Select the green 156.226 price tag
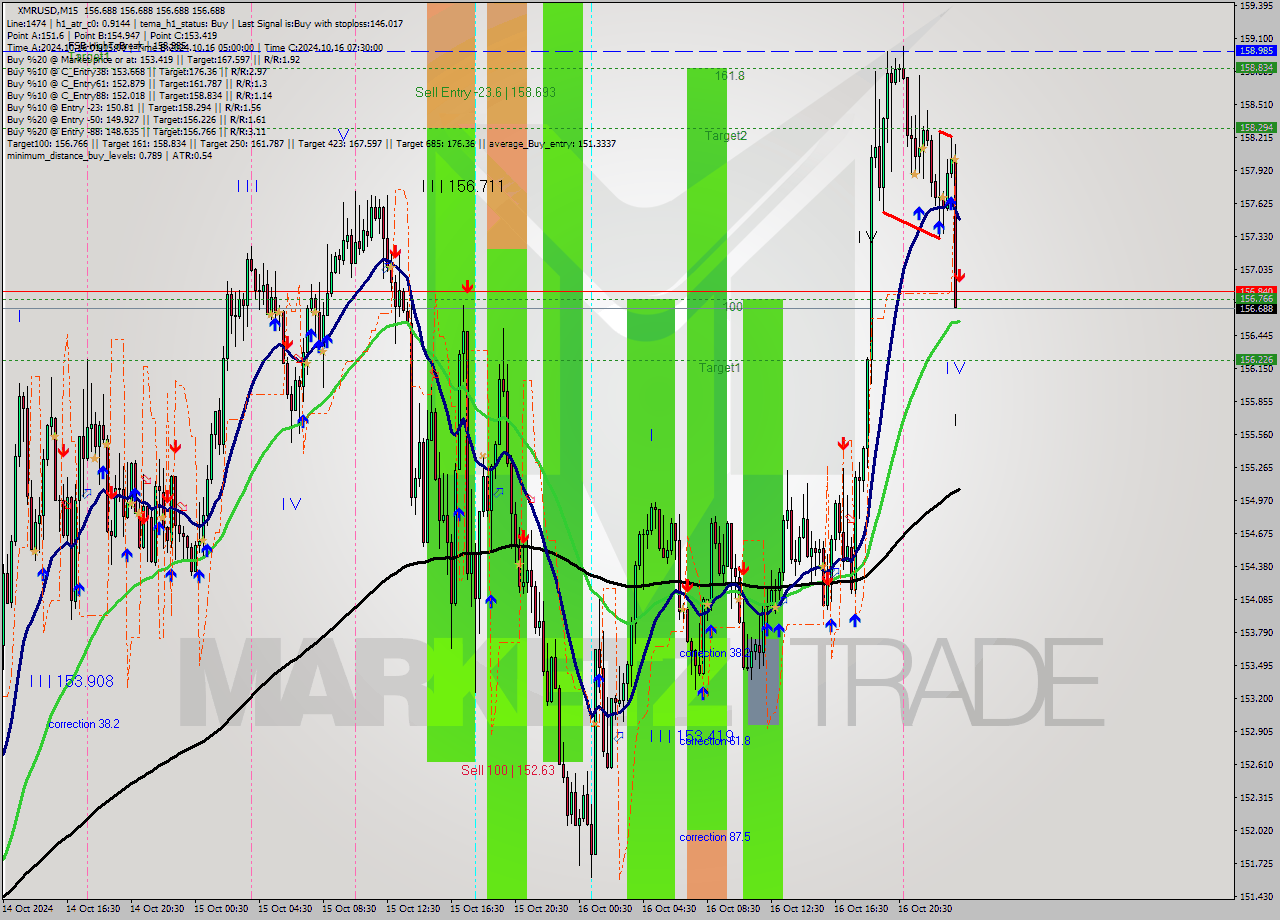The height and width of the screenshot is (920, 1280). [x=1256, y=359]
